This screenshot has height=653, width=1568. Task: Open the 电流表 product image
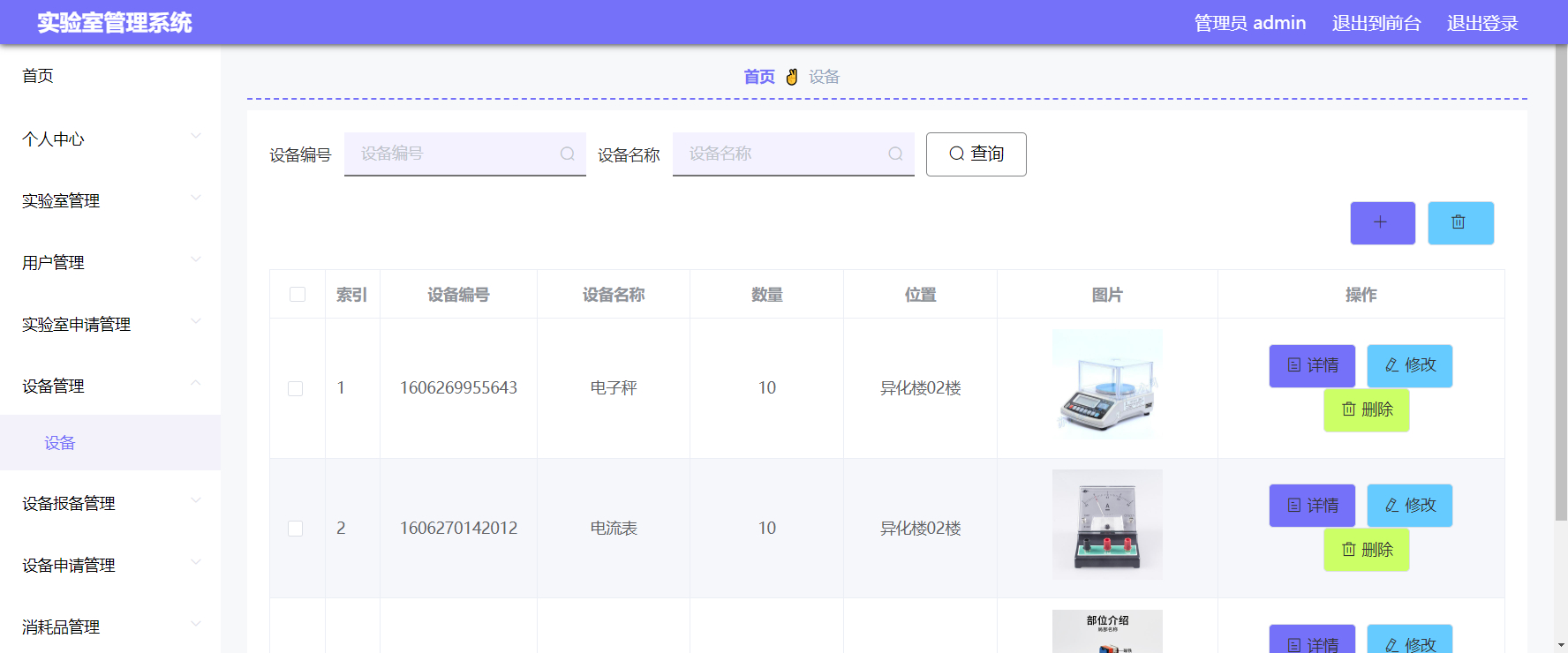pyautogui.click(x=1107, y=524)
